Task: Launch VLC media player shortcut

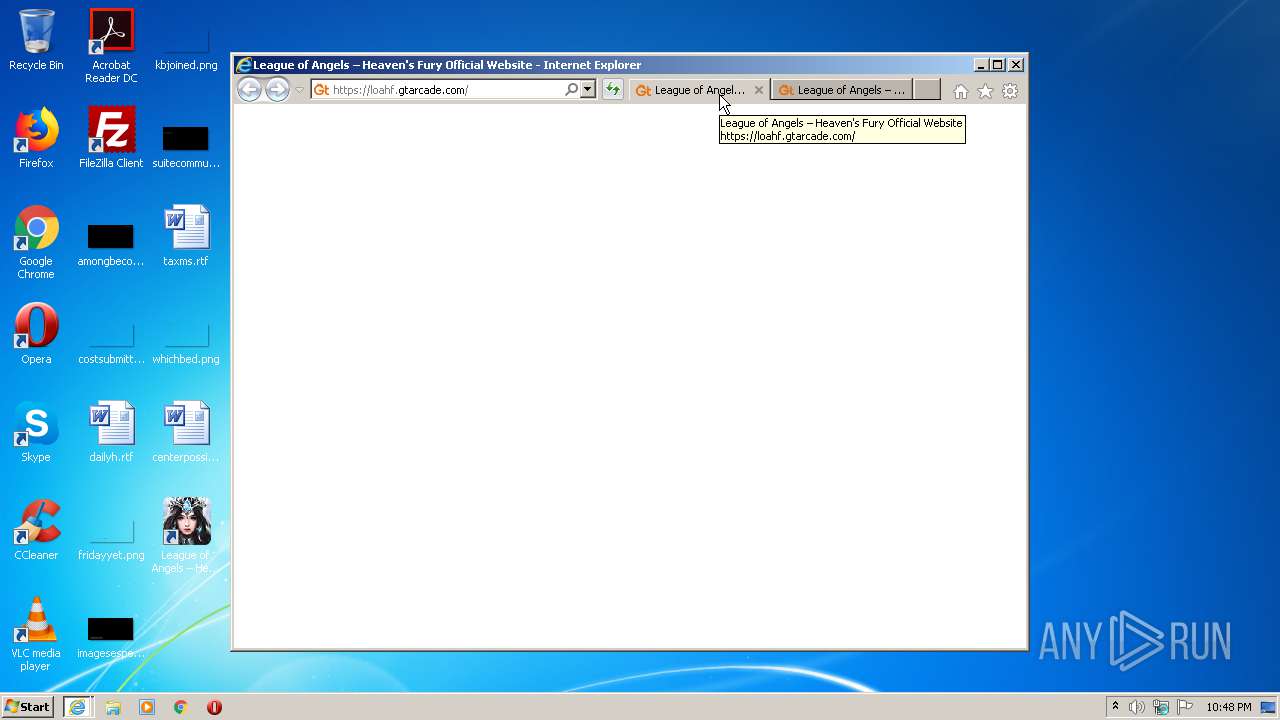Action: [36, 634]
